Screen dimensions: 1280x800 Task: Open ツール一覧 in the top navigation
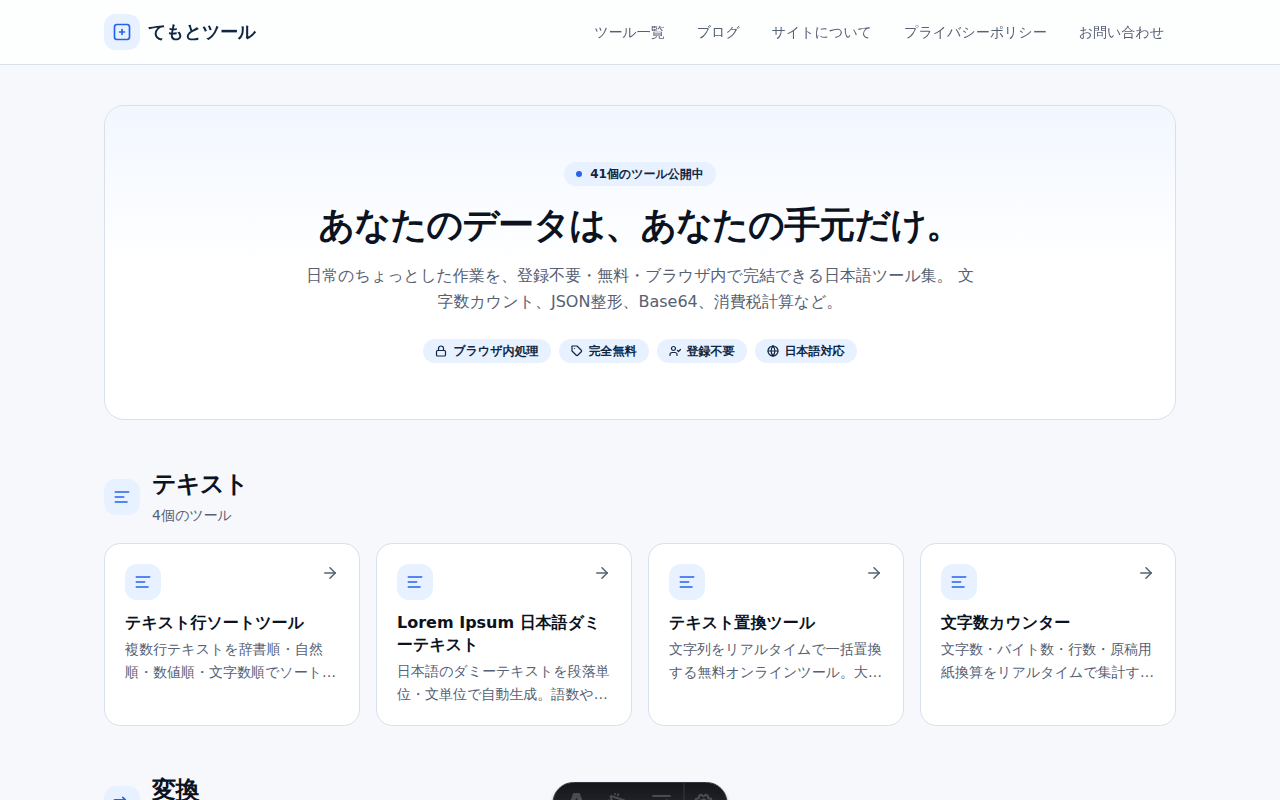629,32
